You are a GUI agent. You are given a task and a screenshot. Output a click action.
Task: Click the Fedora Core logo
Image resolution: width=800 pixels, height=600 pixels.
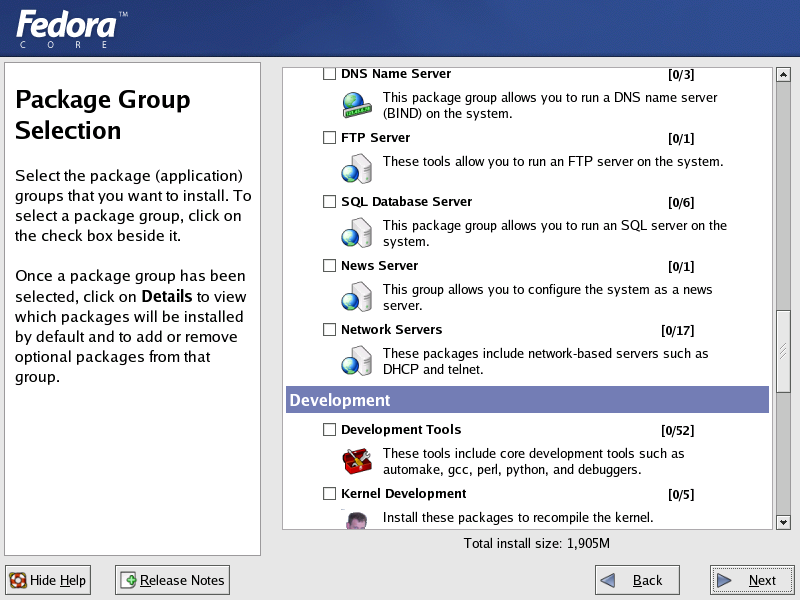[x=71, y=29]
